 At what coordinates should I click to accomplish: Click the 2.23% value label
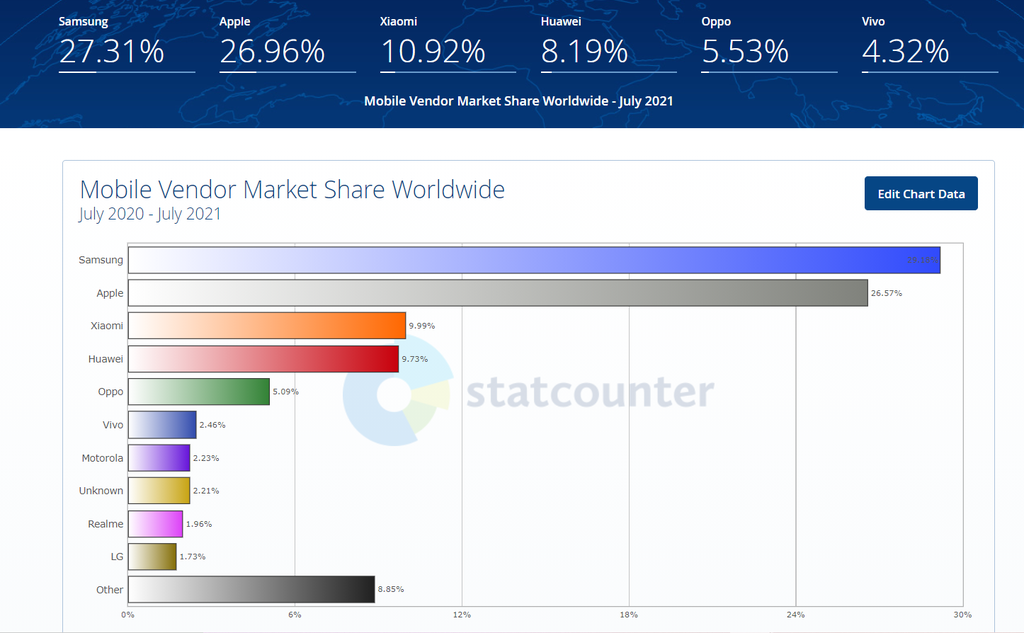(x=206, y=458)
